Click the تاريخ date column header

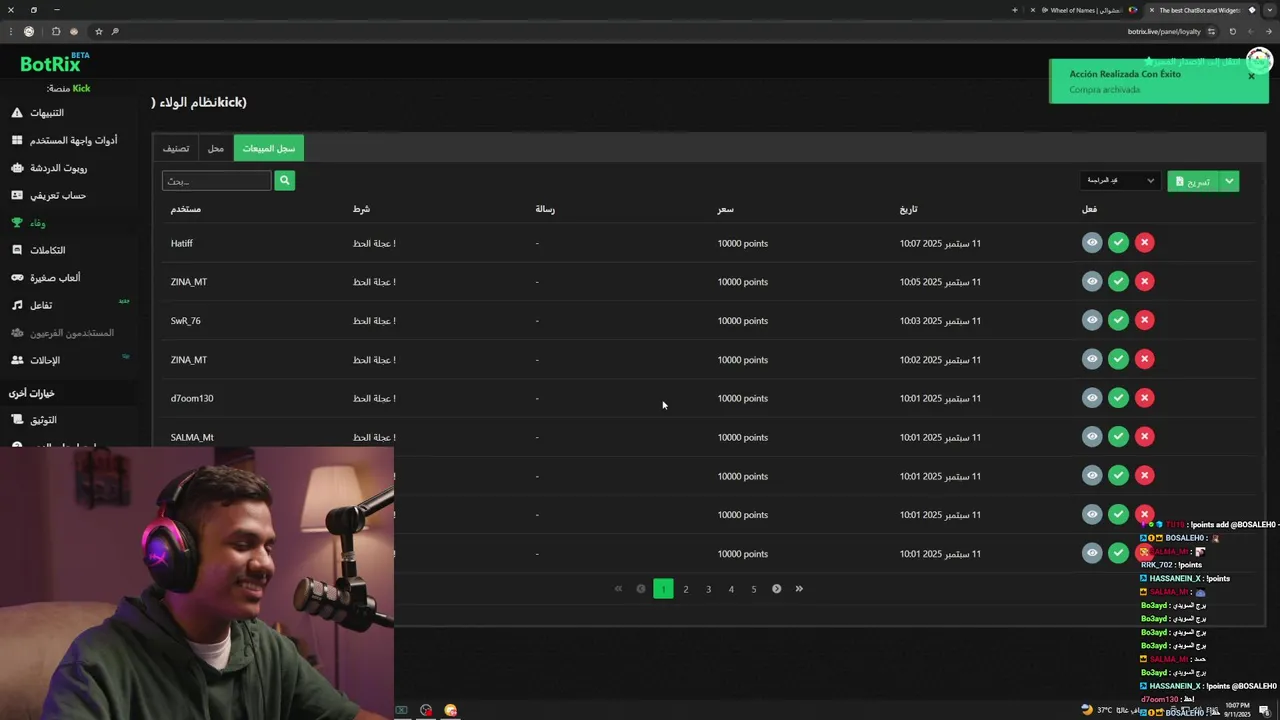pyautogui.click(x=908, y=209)
